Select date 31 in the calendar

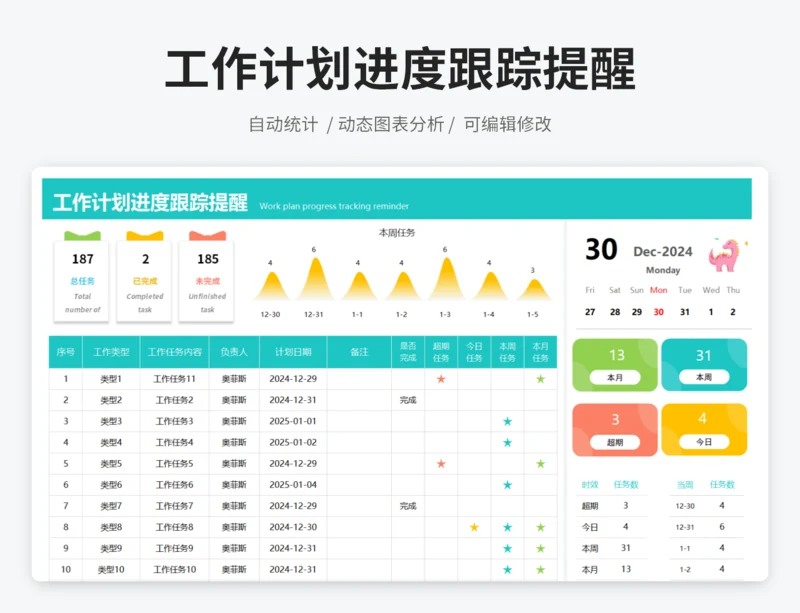(683, 312)
